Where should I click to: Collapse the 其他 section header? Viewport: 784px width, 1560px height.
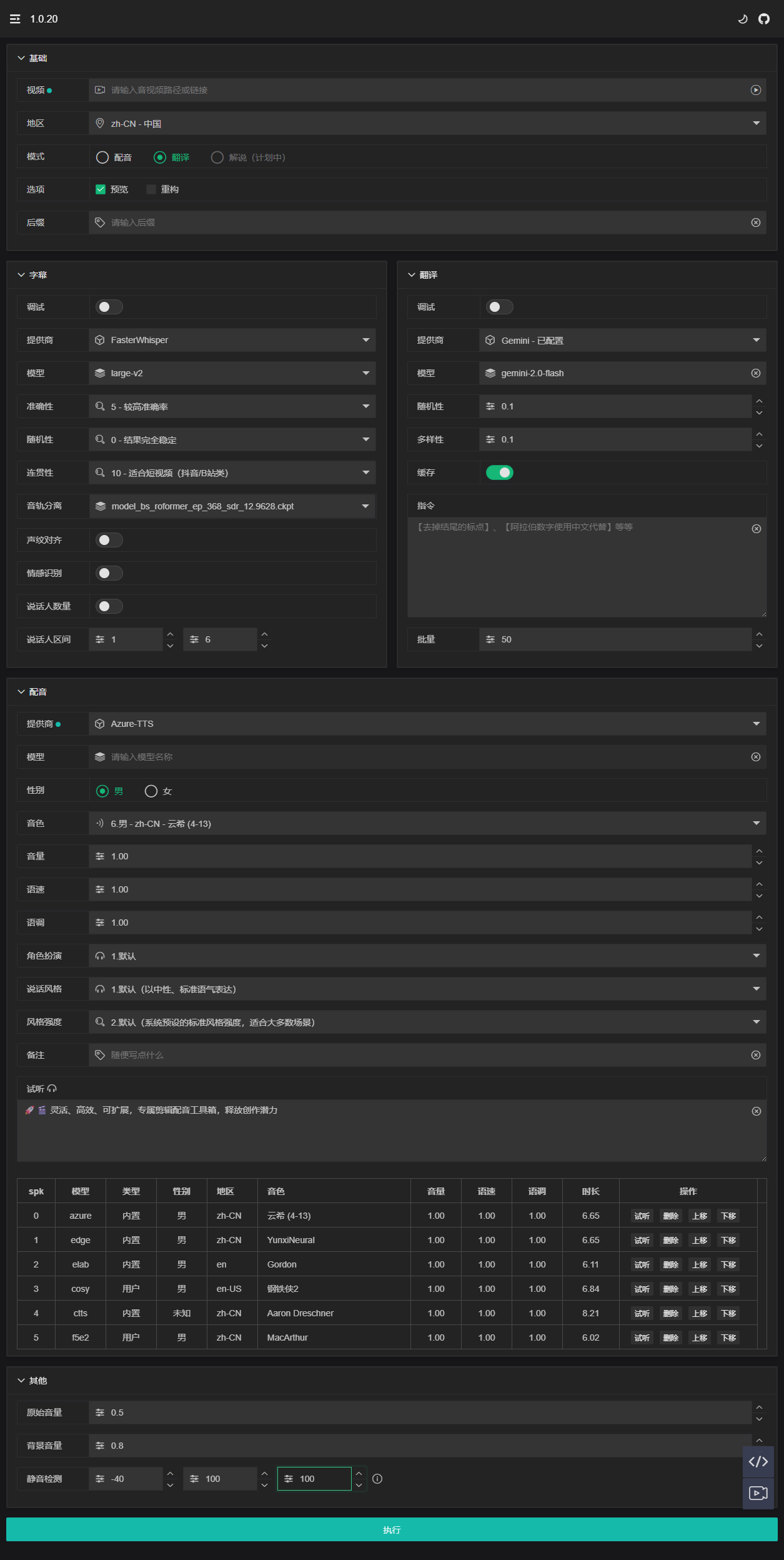tap(21, 1380)
